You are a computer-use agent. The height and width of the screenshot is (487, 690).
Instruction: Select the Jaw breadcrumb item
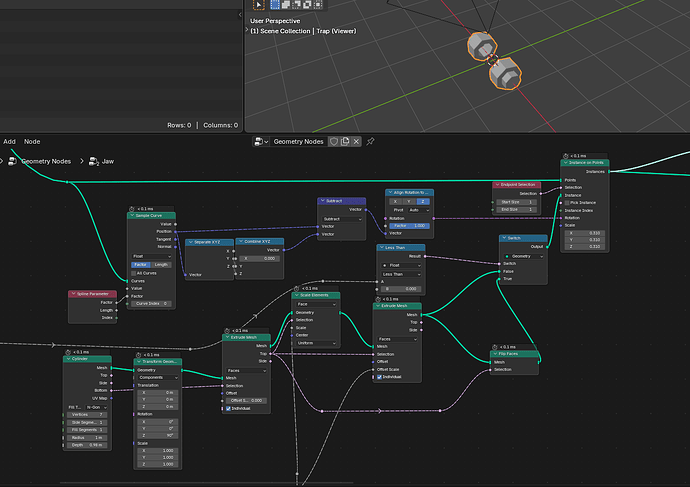tap(108, 161)
